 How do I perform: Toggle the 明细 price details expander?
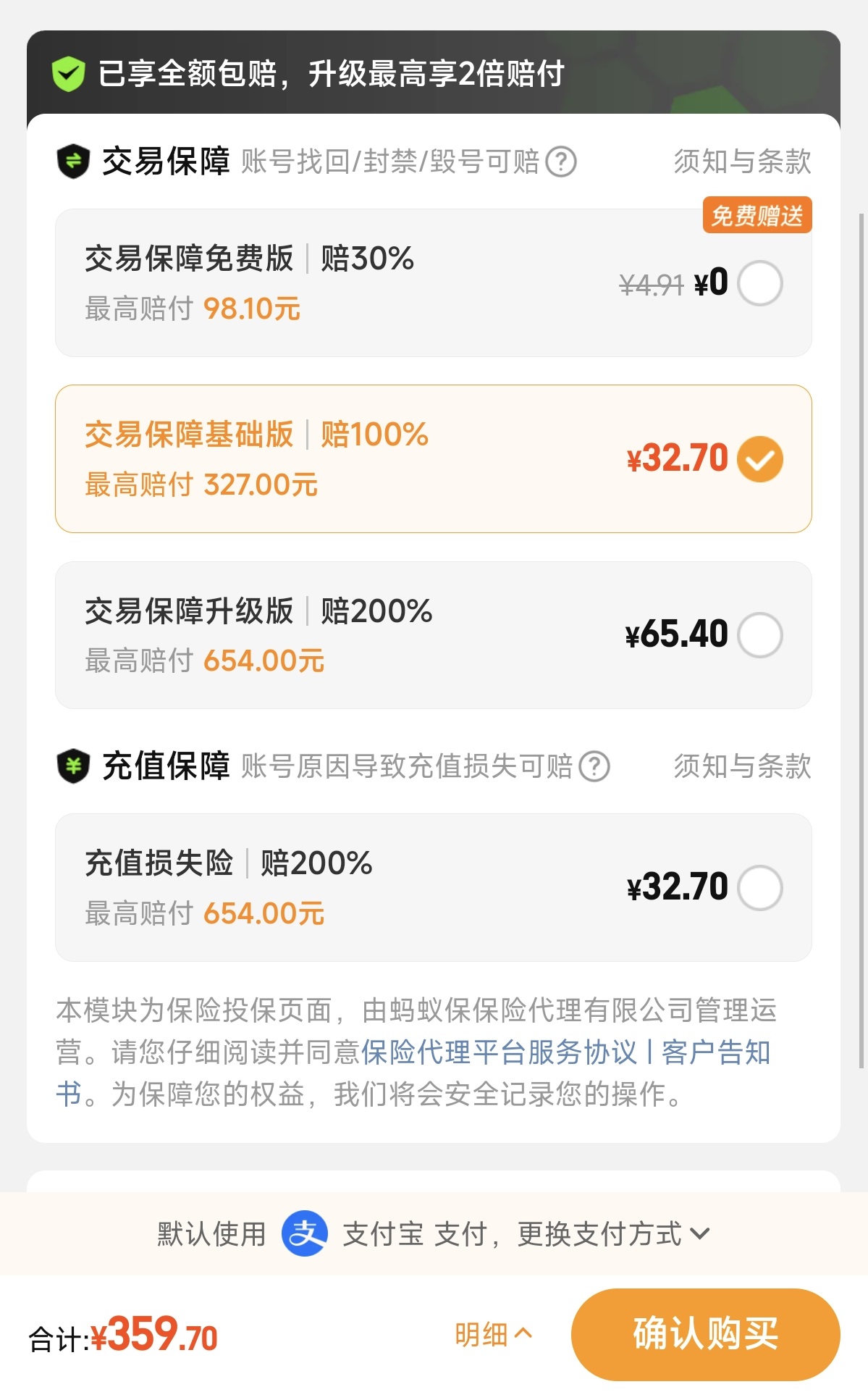494,1334
